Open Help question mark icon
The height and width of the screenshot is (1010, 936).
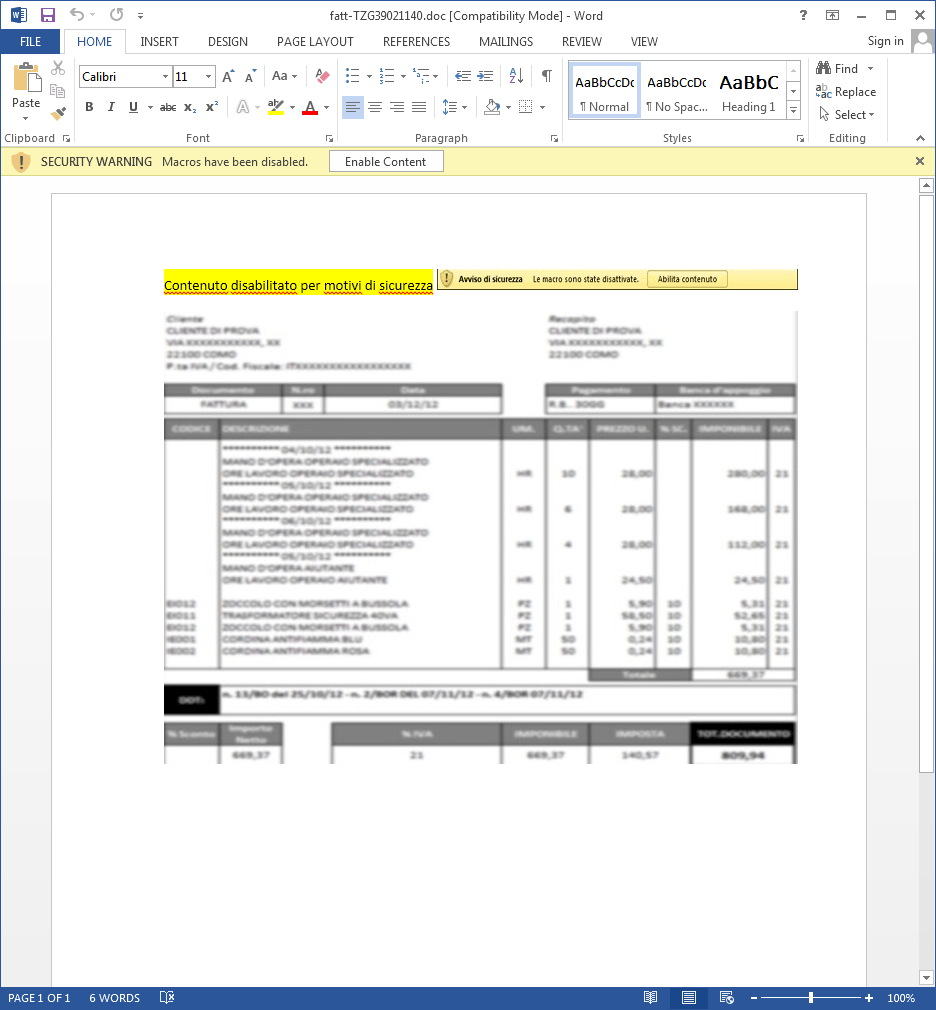pyautogui.click(x=803, y=15)
